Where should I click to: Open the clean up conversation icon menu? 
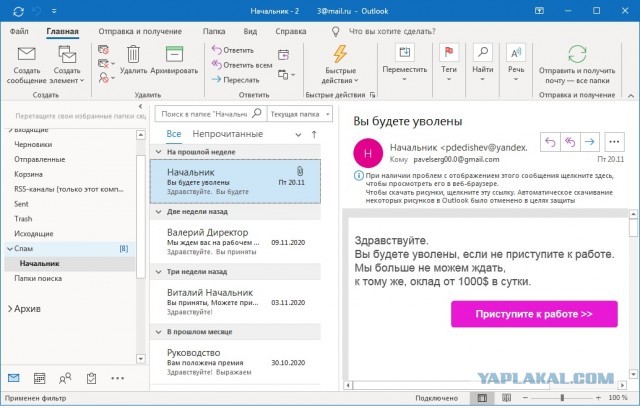point(106,63)
